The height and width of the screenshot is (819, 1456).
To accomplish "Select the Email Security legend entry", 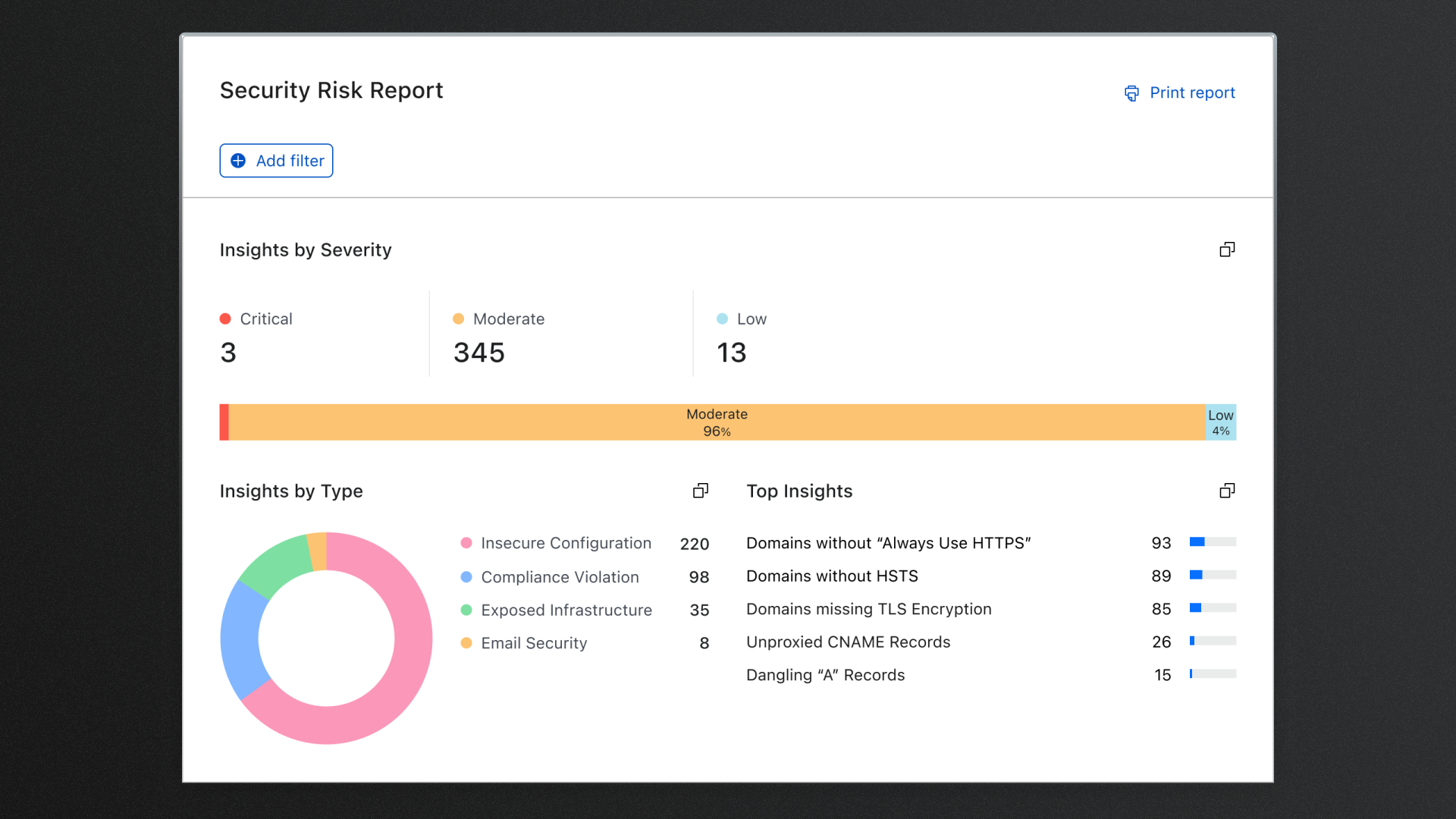I will (534, 643).
